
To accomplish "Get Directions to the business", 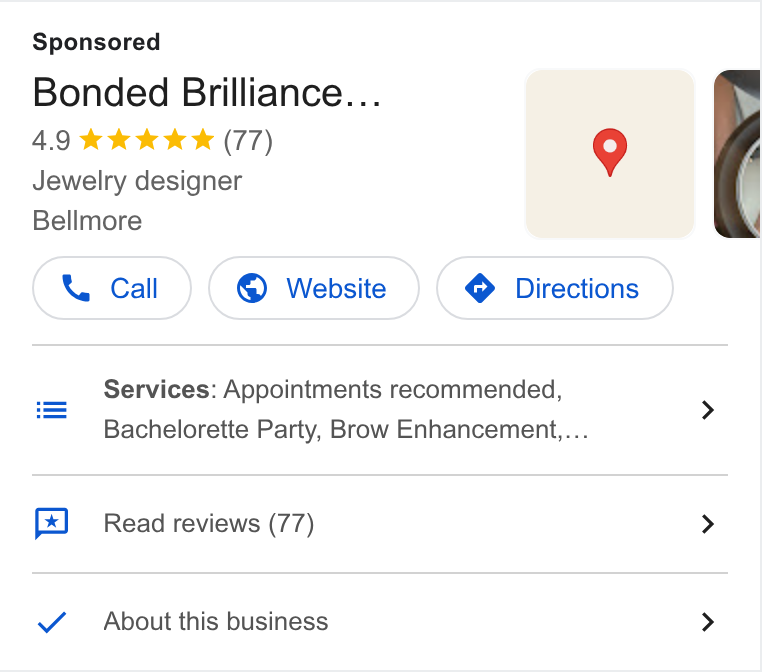I will point(555,288).
